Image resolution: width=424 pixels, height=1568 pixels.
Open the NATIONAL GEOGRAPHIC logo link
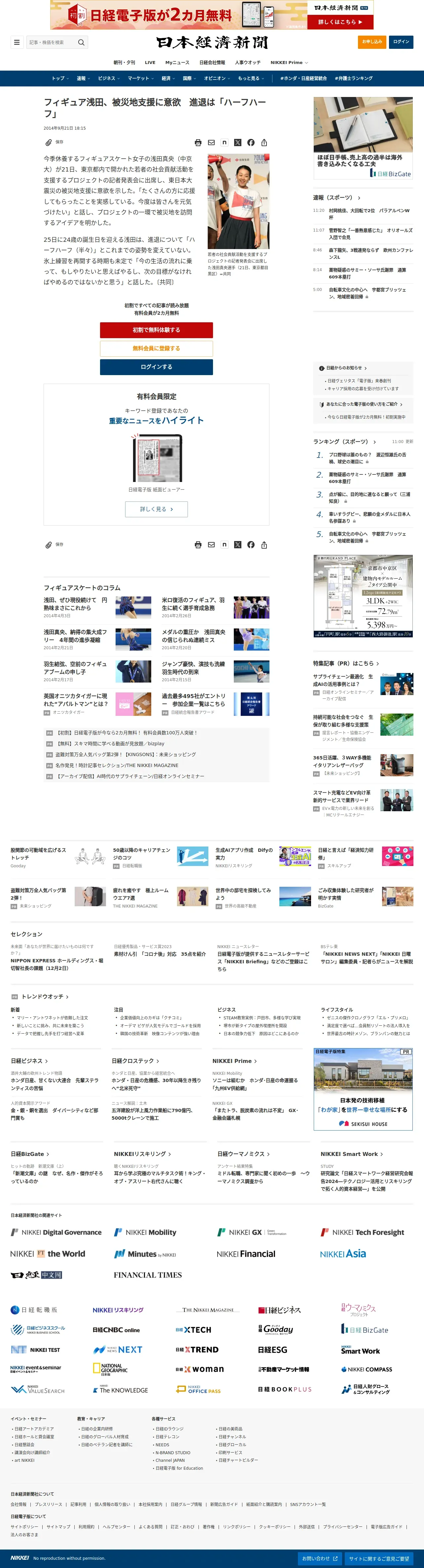(110, 1369)
